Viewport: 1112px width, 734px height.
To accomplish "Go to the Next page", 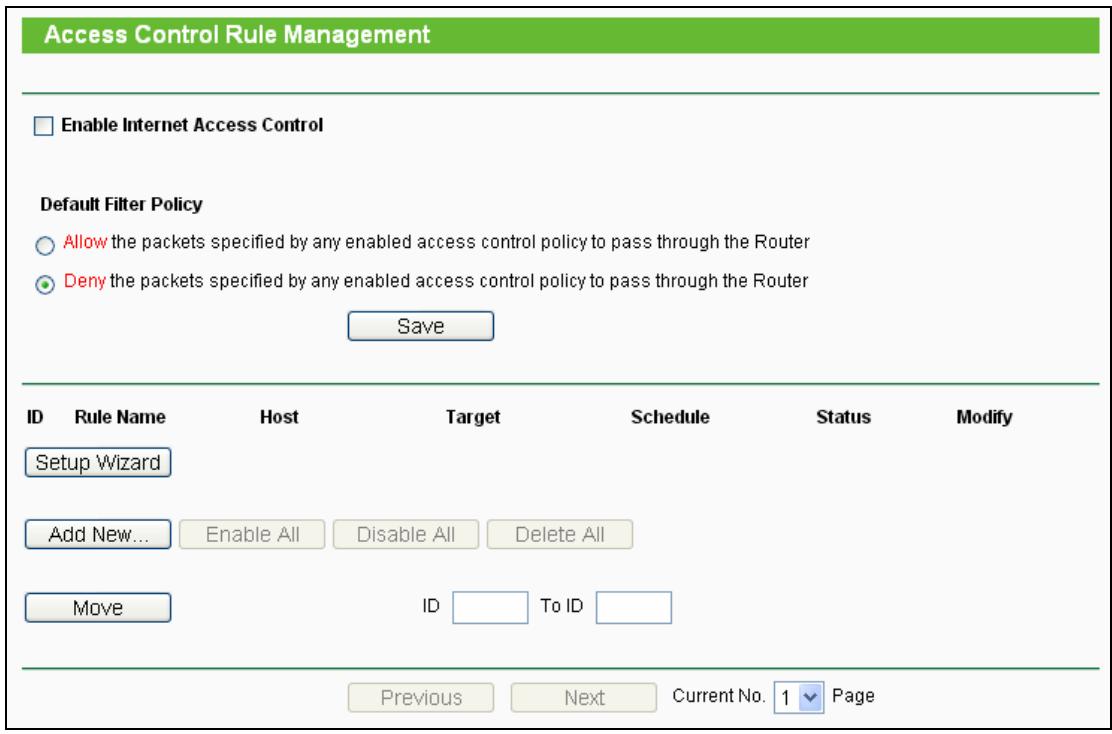I will coord(584,698).
